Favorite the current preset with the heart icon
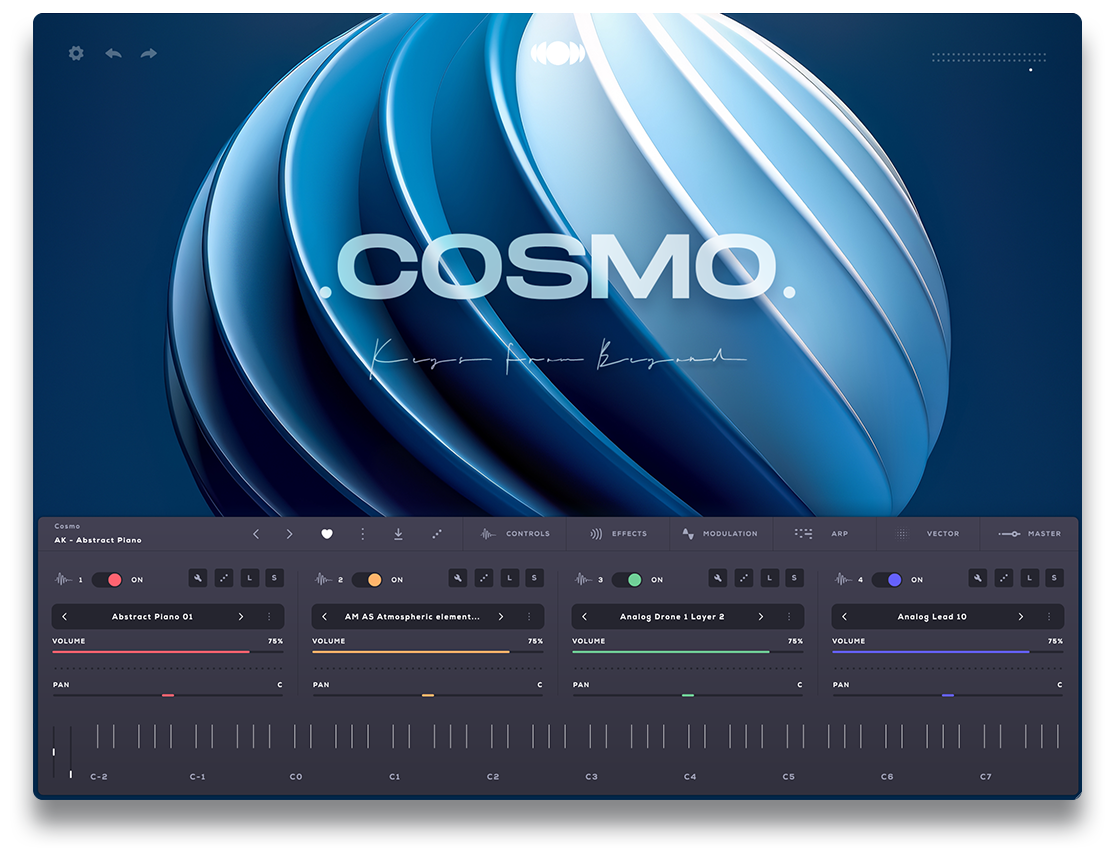The width and height of the screenshot is (1114, 850). [327, 535]
